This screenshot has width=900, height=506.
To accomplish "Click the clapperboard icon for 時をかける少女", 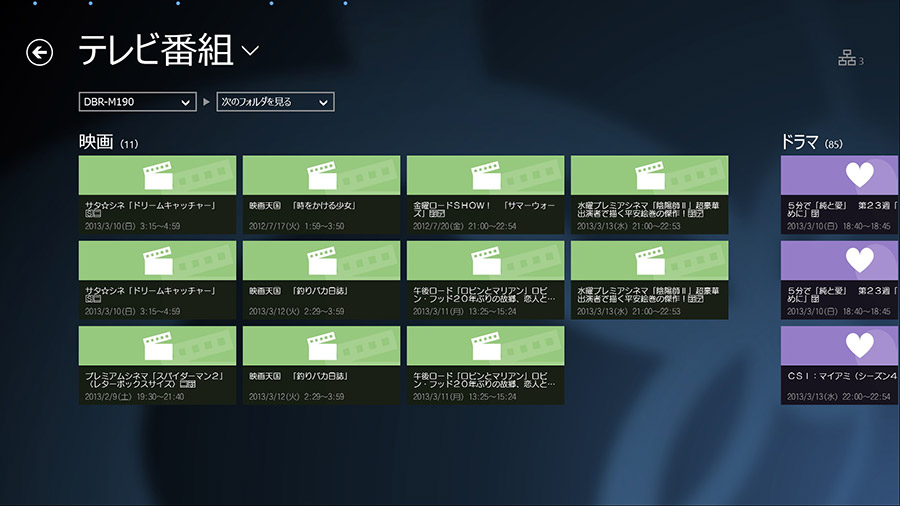I will coord(321,175).
